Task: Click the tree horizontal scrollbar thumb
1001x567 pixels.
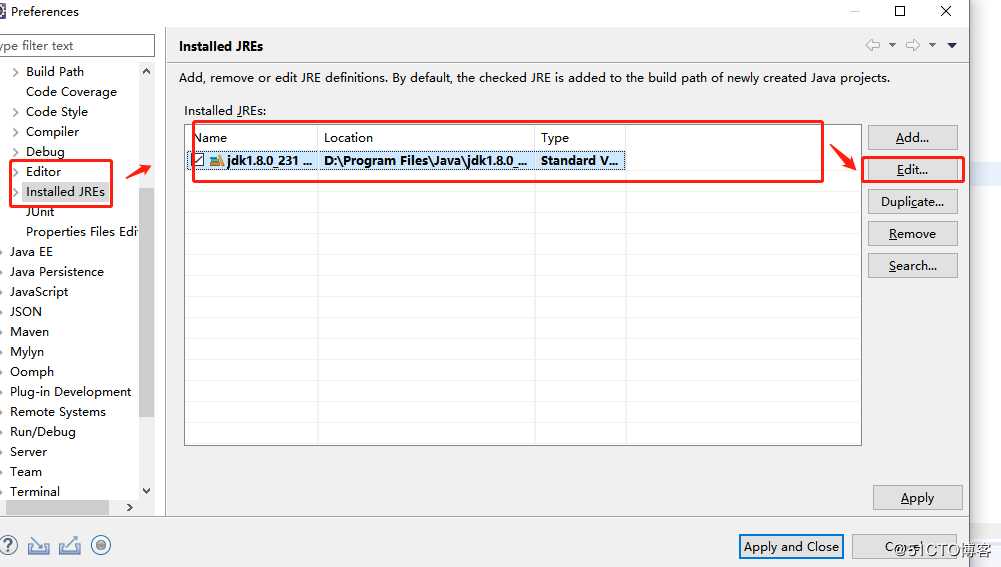Action: click(x=57, y=507)
